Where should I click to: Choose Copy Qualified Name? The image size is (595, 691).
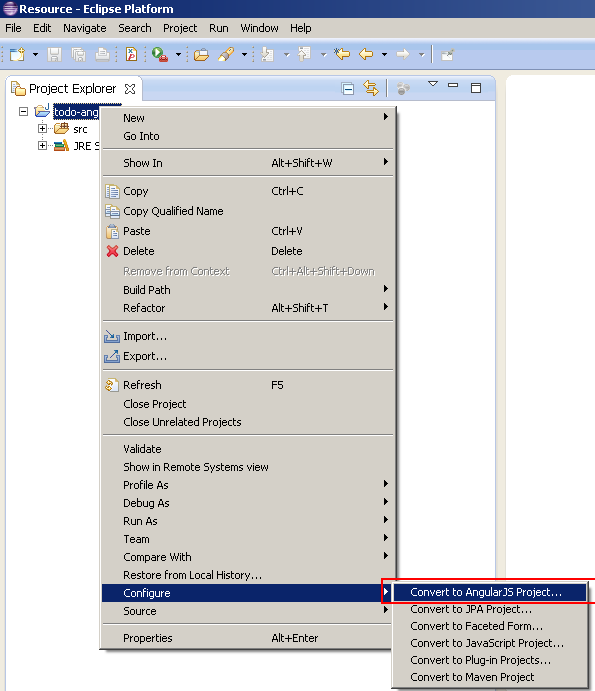tap(247, 211)
